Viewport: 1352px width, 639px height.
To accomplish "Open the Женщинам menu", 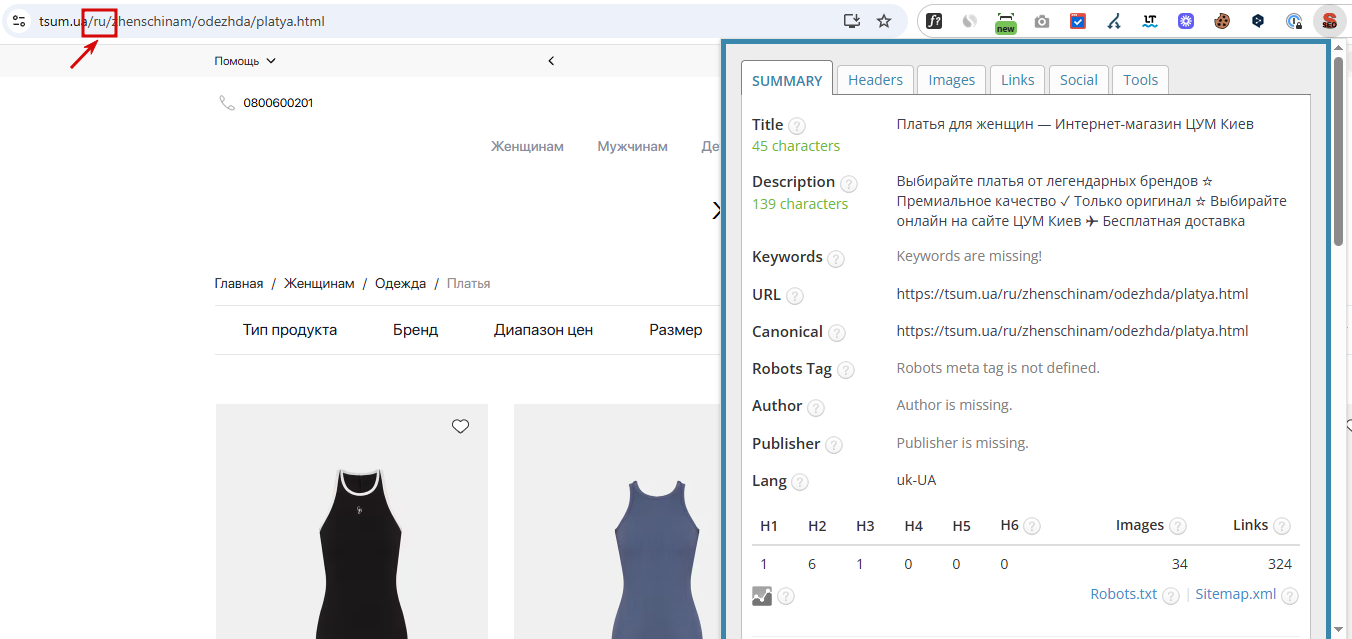I will pos(527,146).
